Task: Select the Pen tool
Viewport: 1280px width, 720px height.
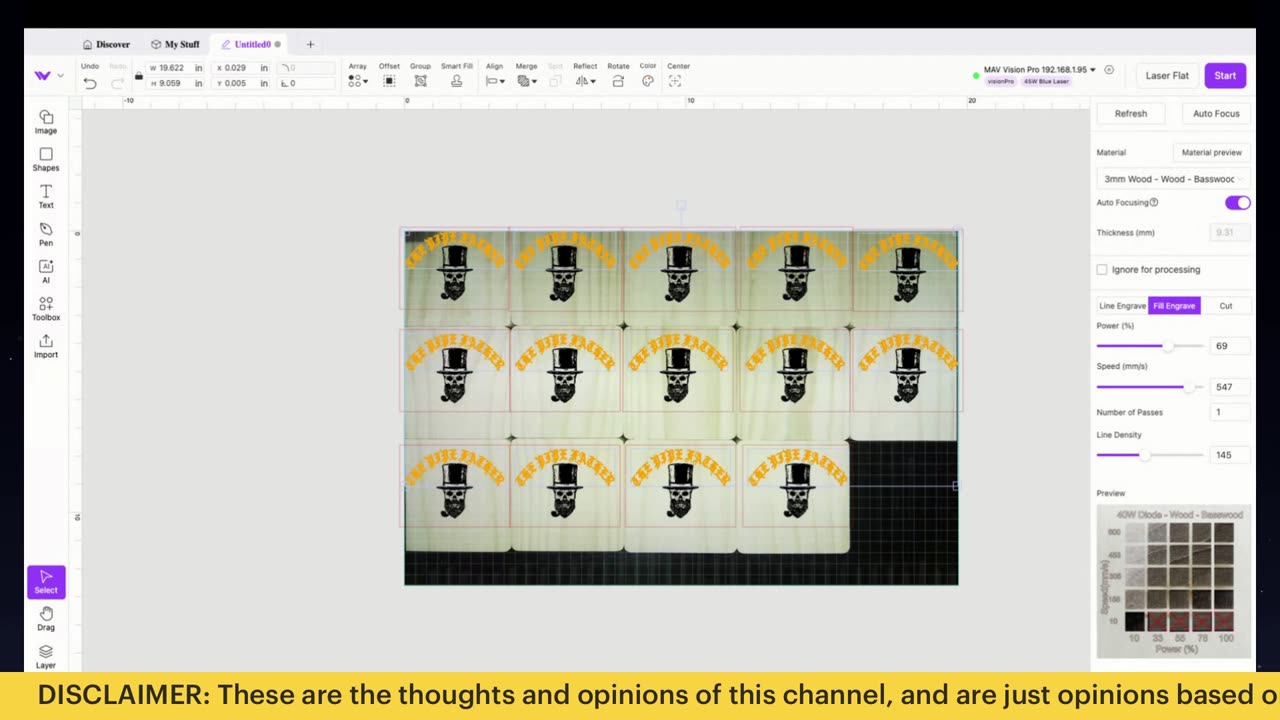Action: tap(46, 234)
